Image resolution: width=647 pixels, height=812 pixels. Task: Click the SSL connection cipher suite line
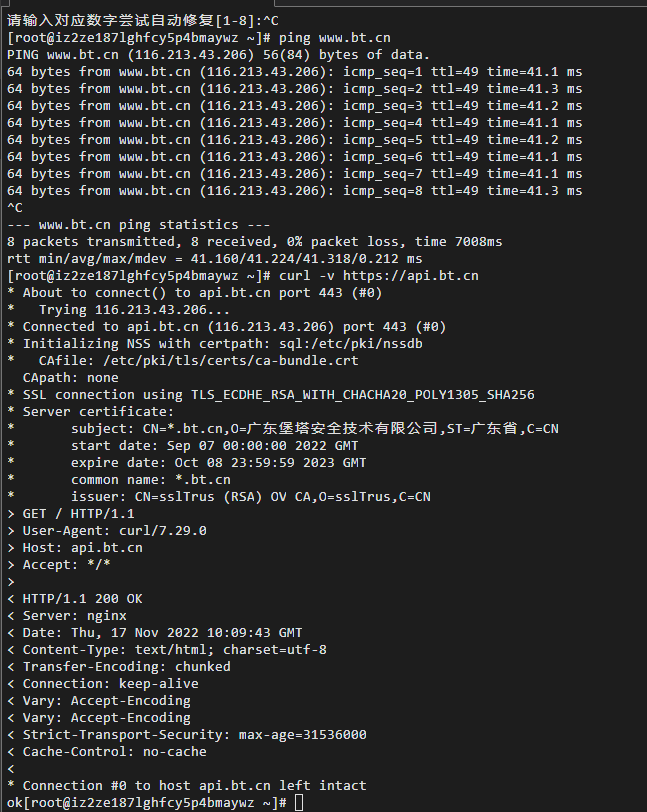pos(271,395)
